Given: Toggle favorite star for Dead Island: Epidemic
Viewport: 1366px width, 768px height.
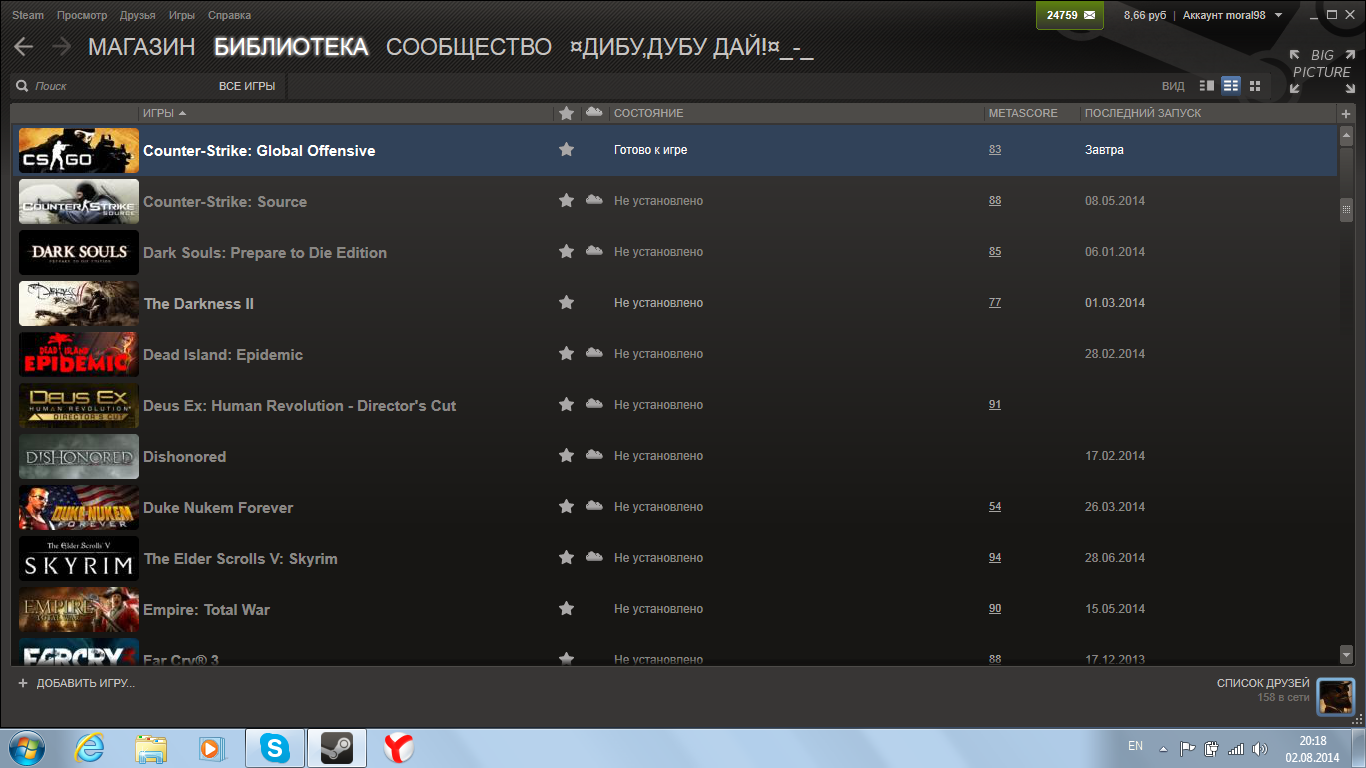Looking at the screenshot, I should pos(567,353).
